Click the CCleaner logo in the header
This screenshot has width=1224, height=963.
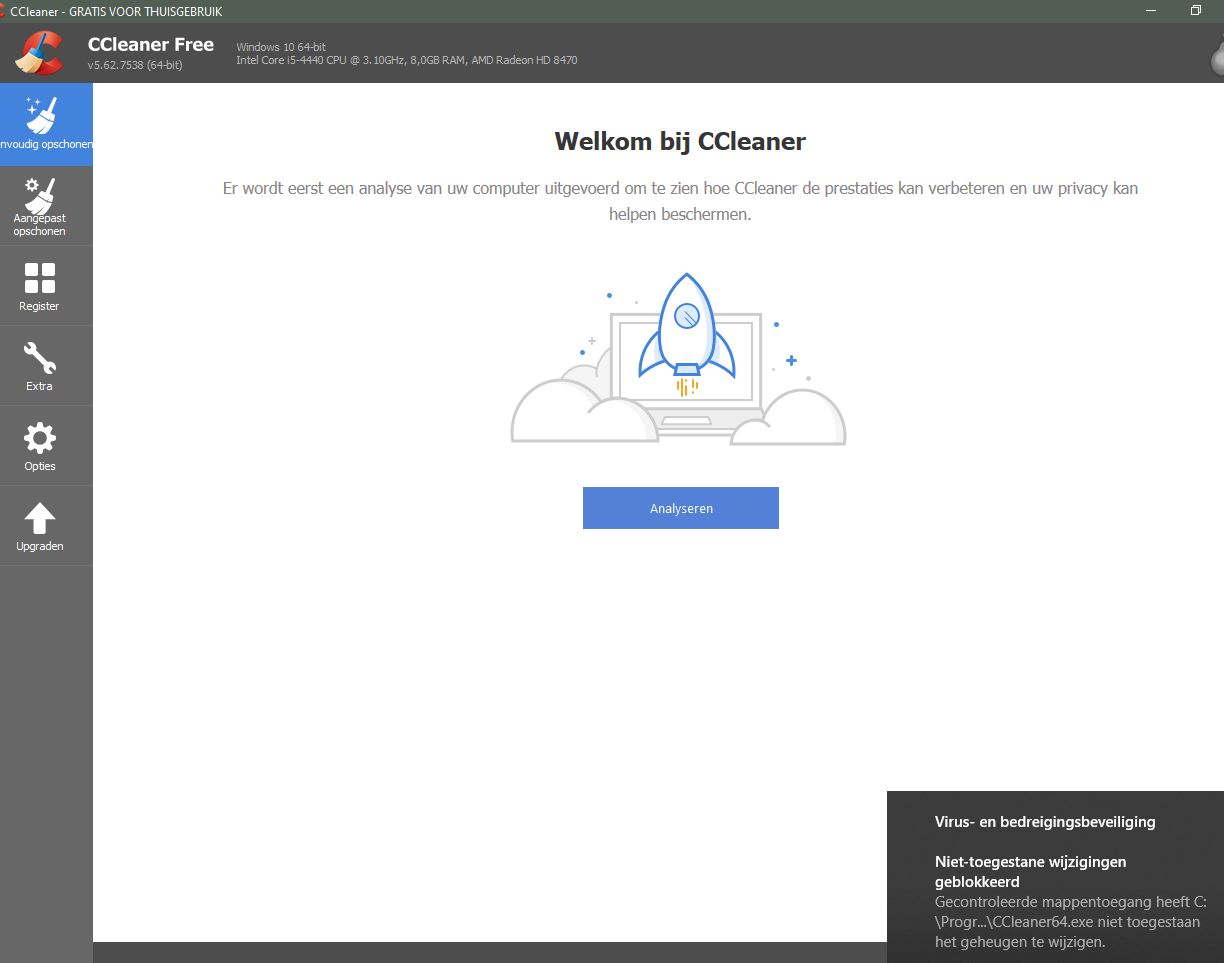[x=39, y=52]
